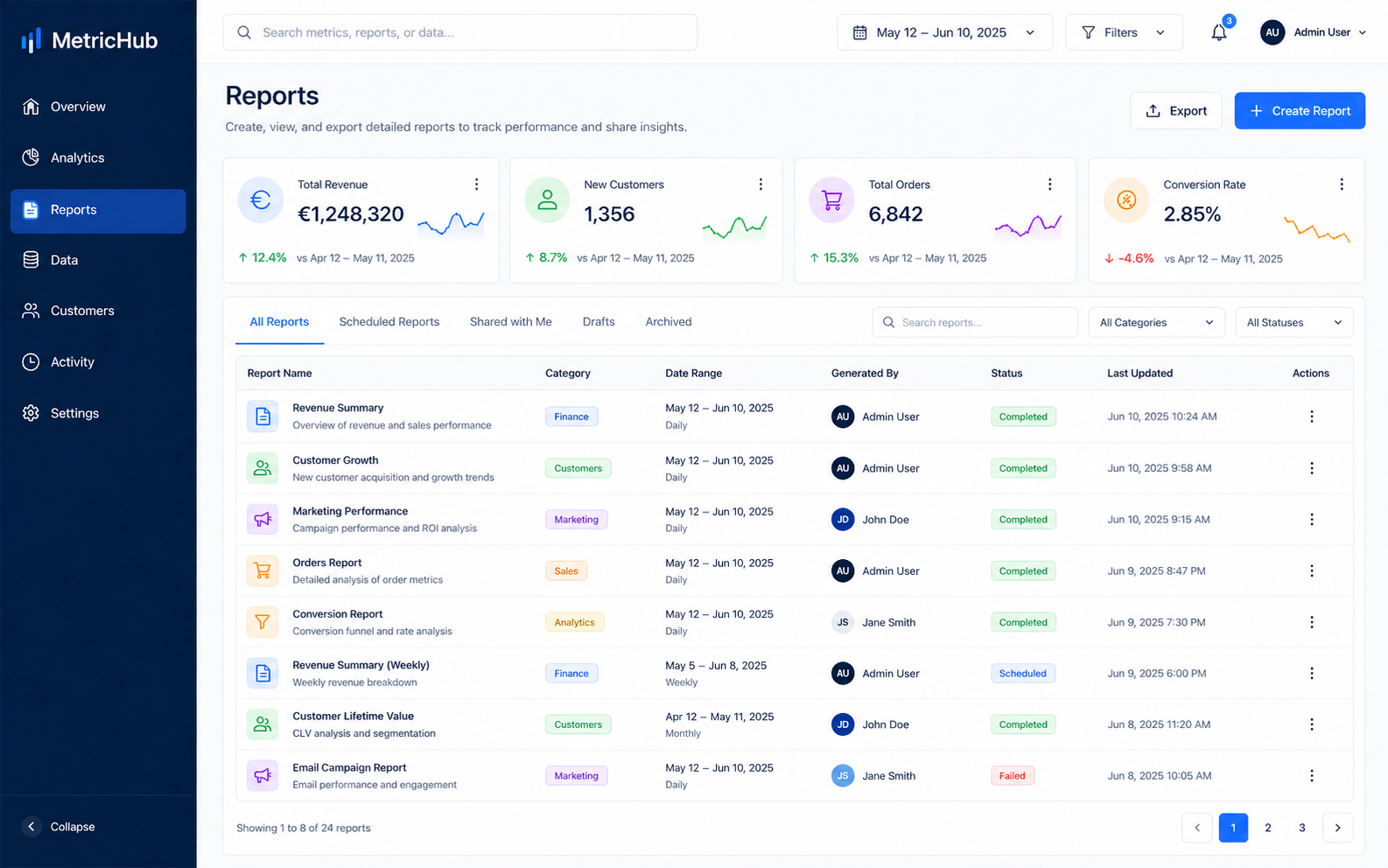
Task: Open the Total Orders card options menu
Action: coord(1050,185)
